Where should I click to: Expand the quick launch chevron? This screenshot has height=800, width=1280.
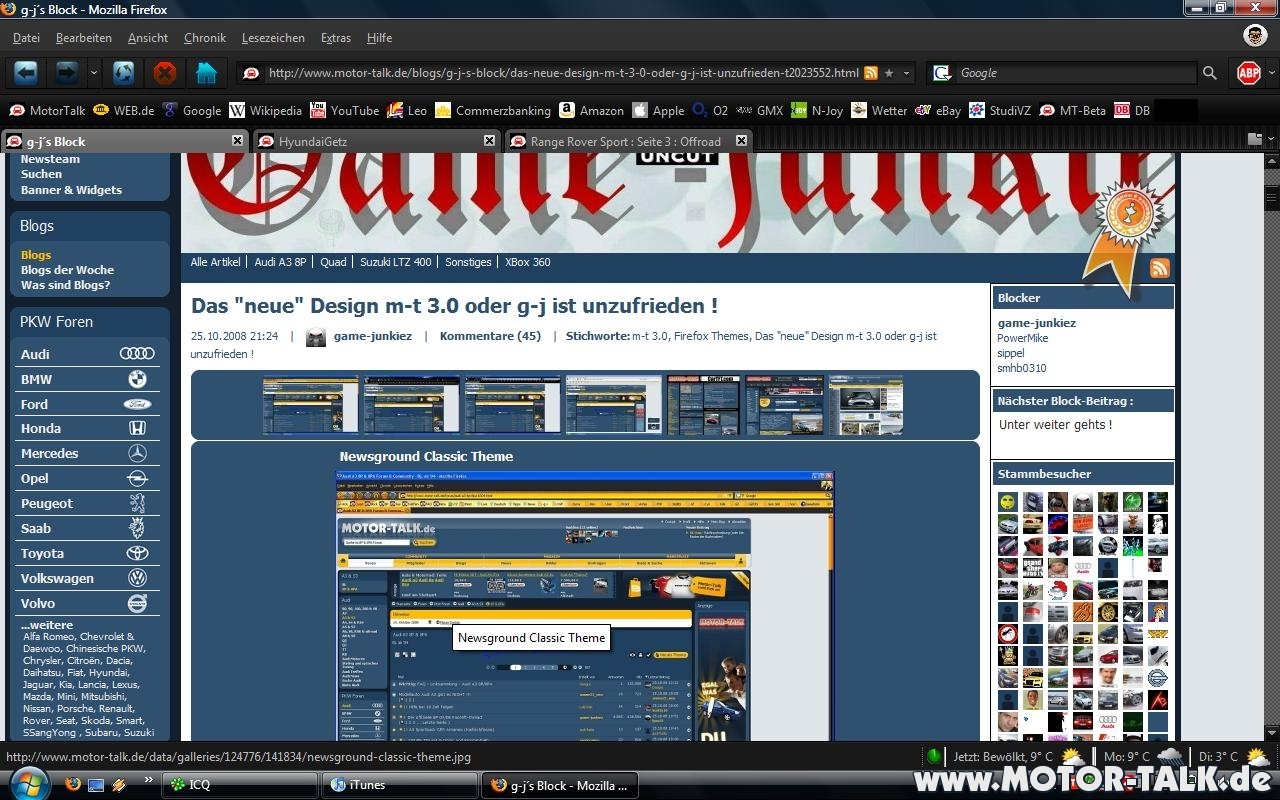pos(149,780)
